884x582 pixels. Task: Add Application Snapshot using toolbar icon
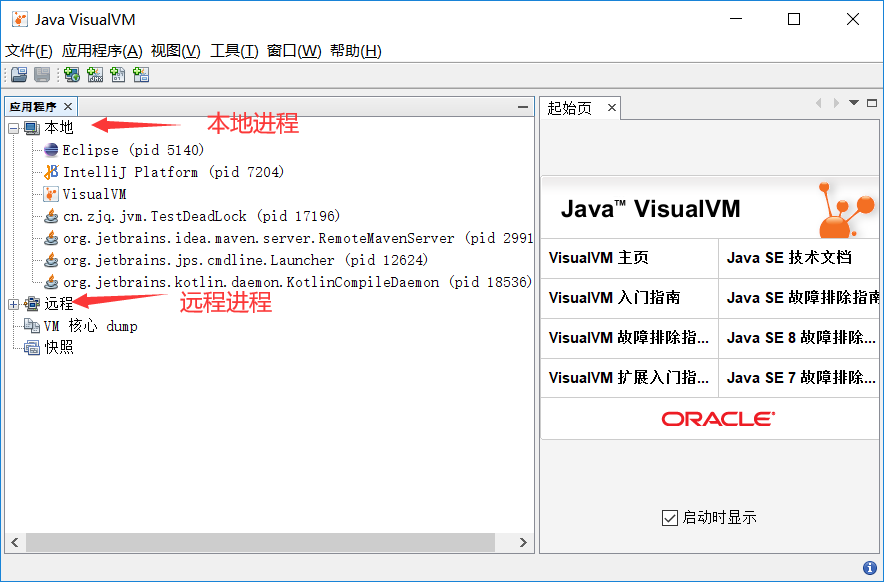click(141, 74)
